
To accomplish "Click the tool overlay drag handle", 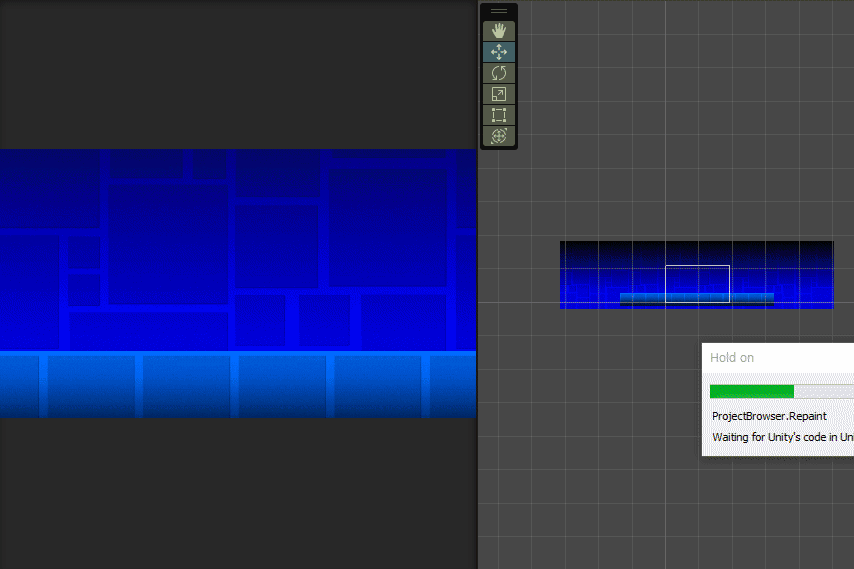I will click(x=498, y=11).
